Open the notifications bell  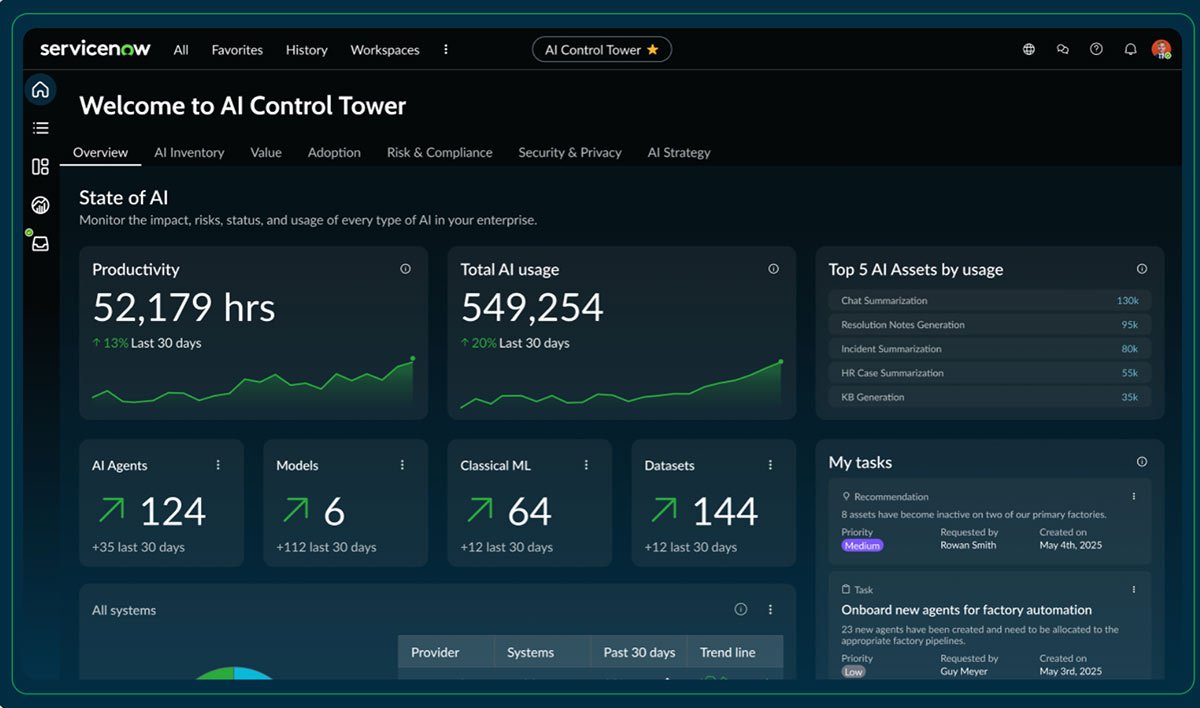1130,48
